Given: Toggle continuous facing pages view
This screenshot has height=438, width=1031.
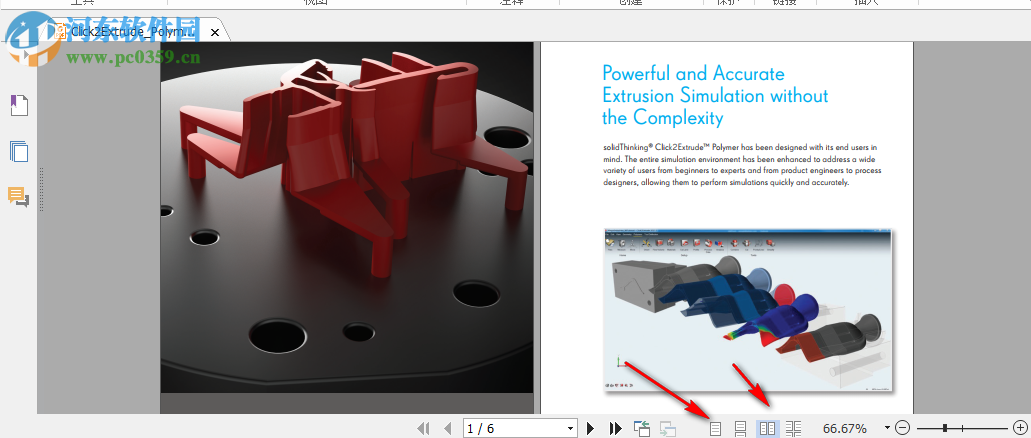Looking at the screenshot, I should [x=793, y=428].
